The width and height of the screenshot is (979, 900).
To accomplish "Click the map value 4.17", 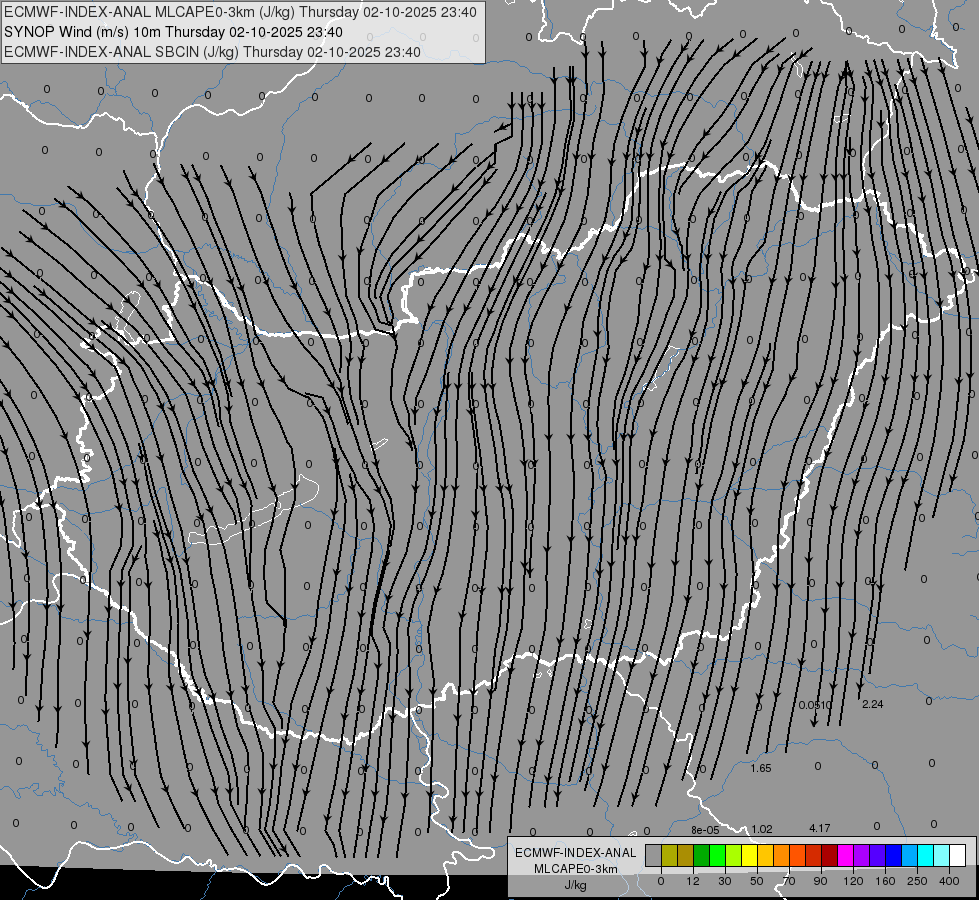I will [x=820, y=828].
